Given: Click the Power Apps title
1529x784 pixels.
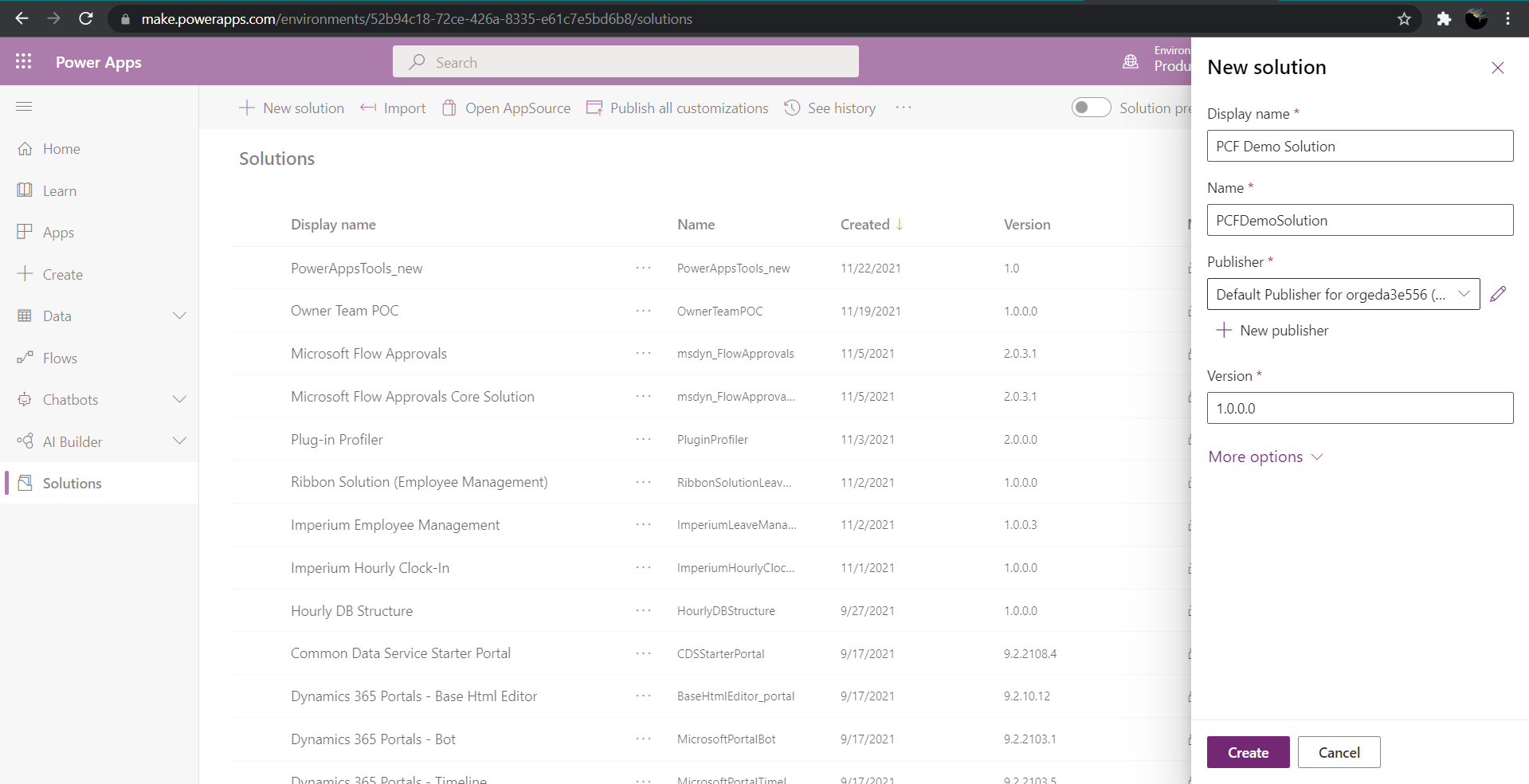Looking at the screenshot, I should pyautogui.click(x=99, y=62).
